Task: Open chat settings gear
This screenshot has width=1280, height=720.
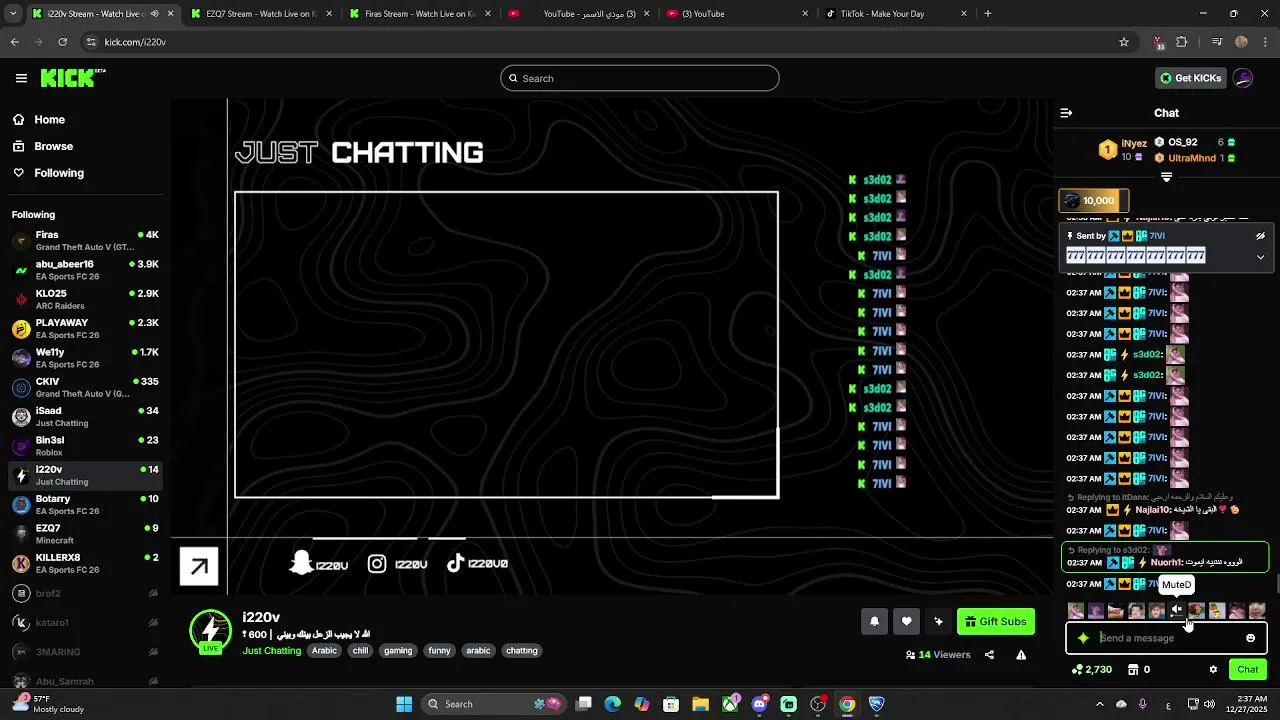Action: tap(1213, 669)
